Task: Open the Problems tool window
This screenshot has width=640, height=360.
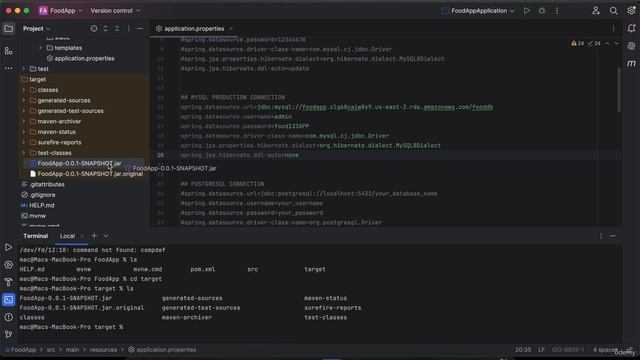Action: tap(8, 317)
